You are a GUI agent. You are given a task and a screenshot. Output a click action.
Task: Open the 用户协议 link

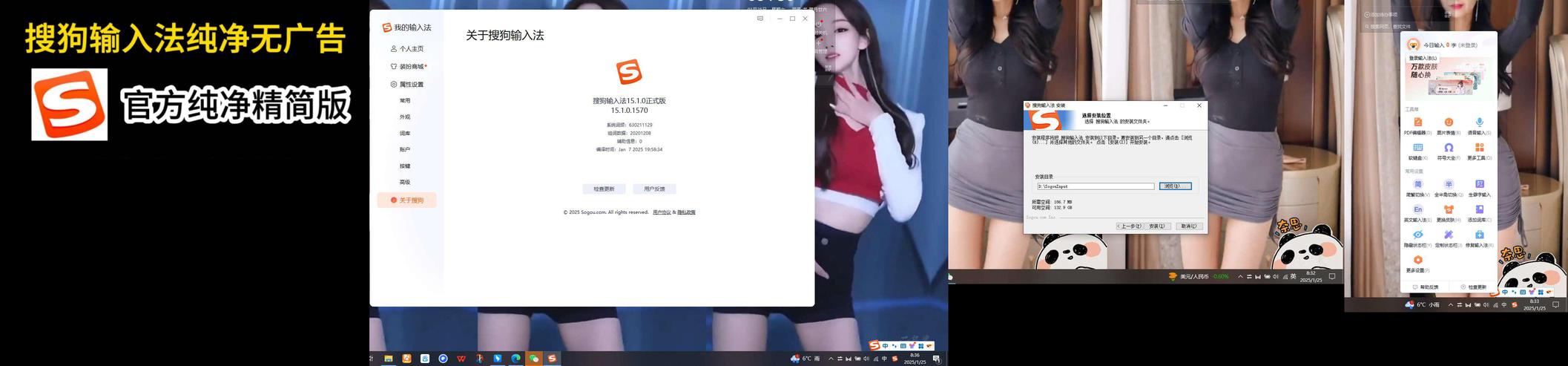coord(662,212)
